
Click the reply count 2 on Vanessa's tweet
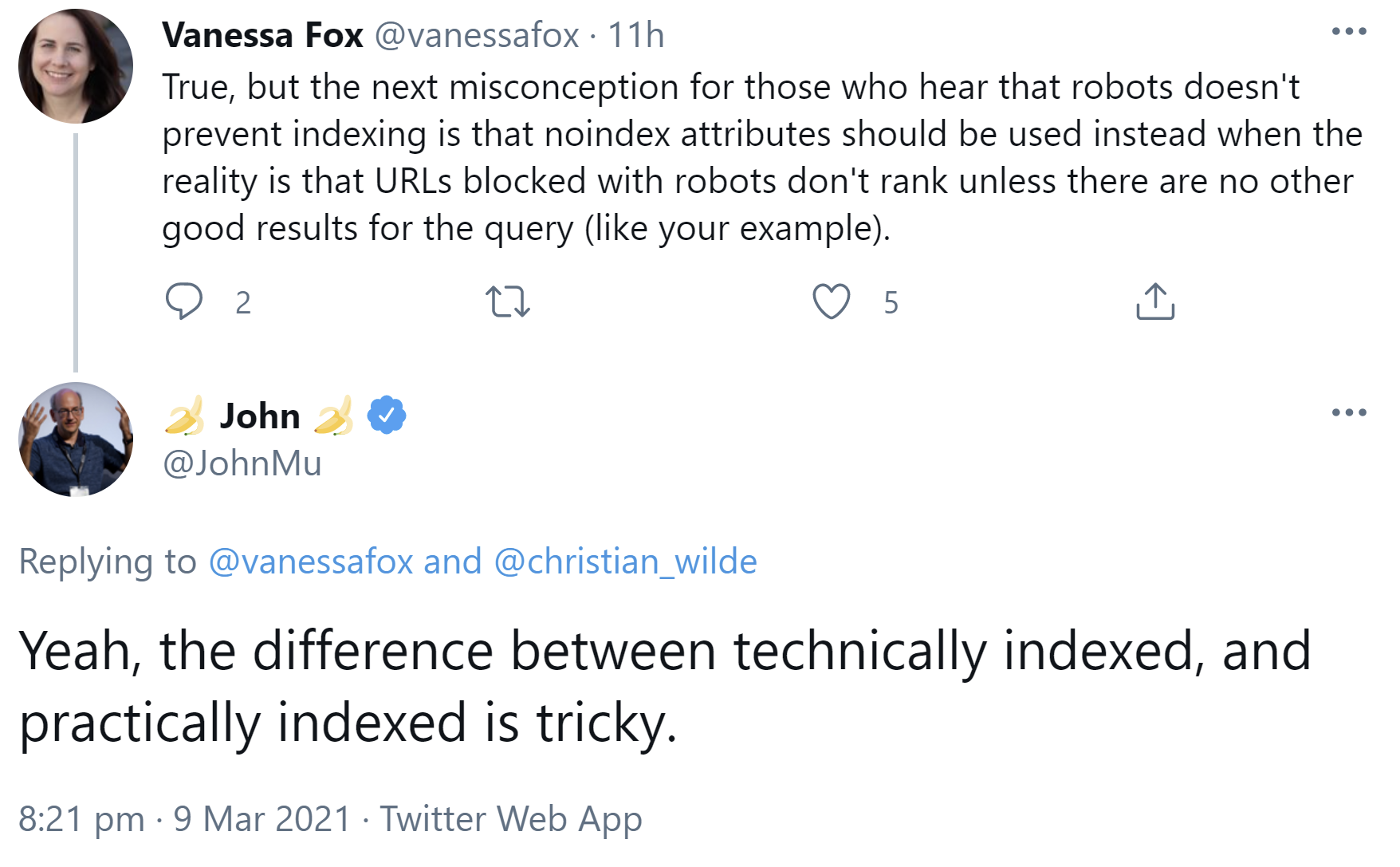tap(243, 303)
